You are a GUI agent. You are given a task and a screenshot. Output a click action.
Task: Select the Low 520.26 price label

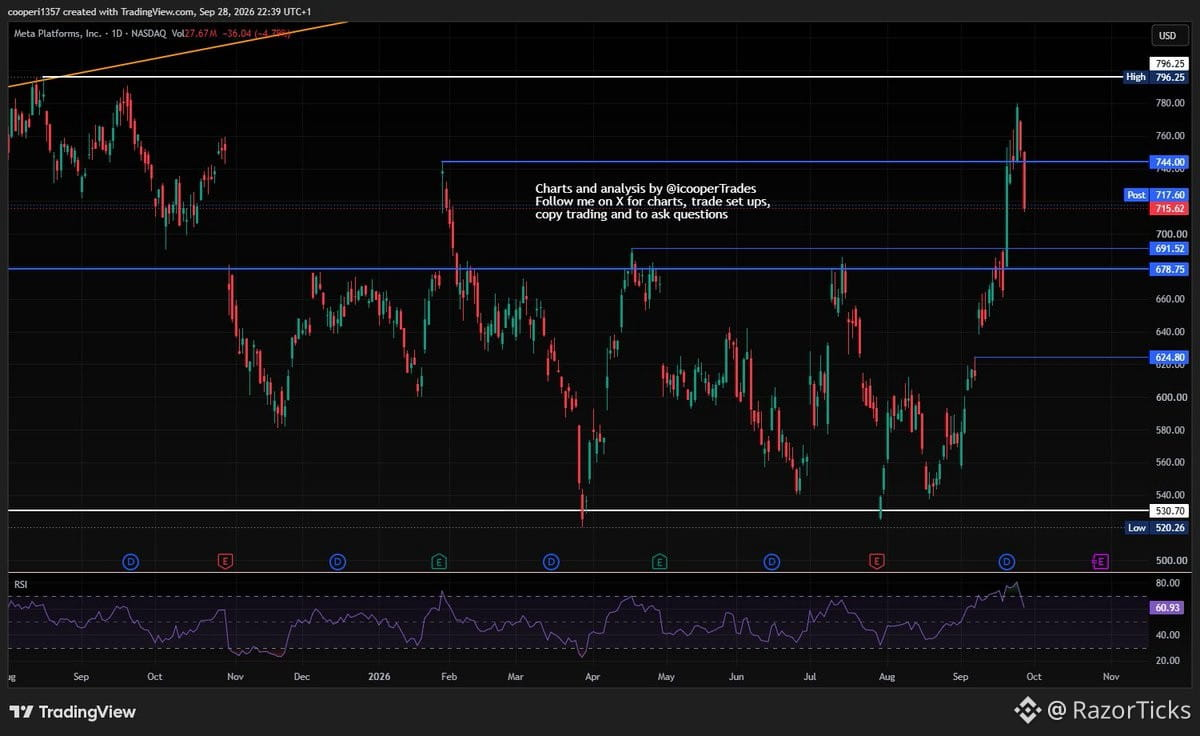point(1154,527)
